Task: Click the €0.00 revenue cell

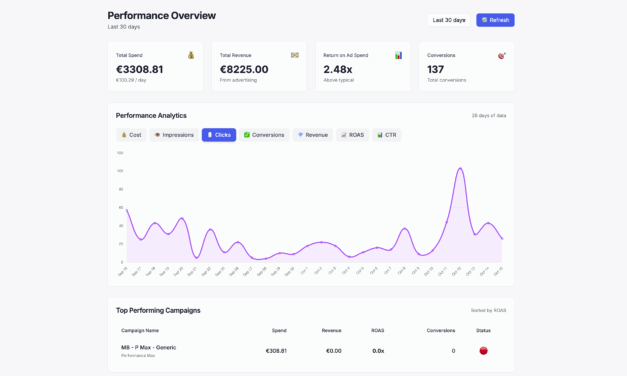Action: coord(333,351)
